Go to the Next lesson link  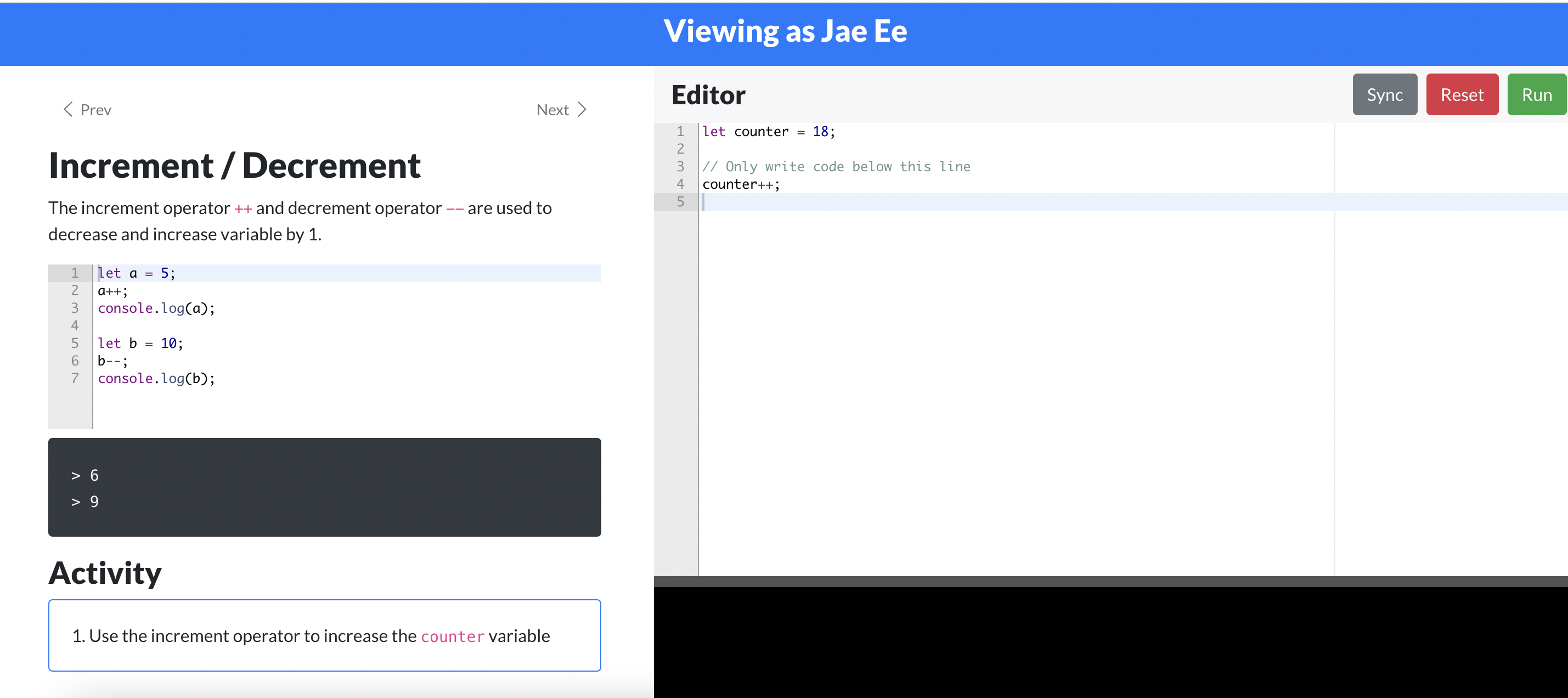pyautogui.click(x=552, y=110)
